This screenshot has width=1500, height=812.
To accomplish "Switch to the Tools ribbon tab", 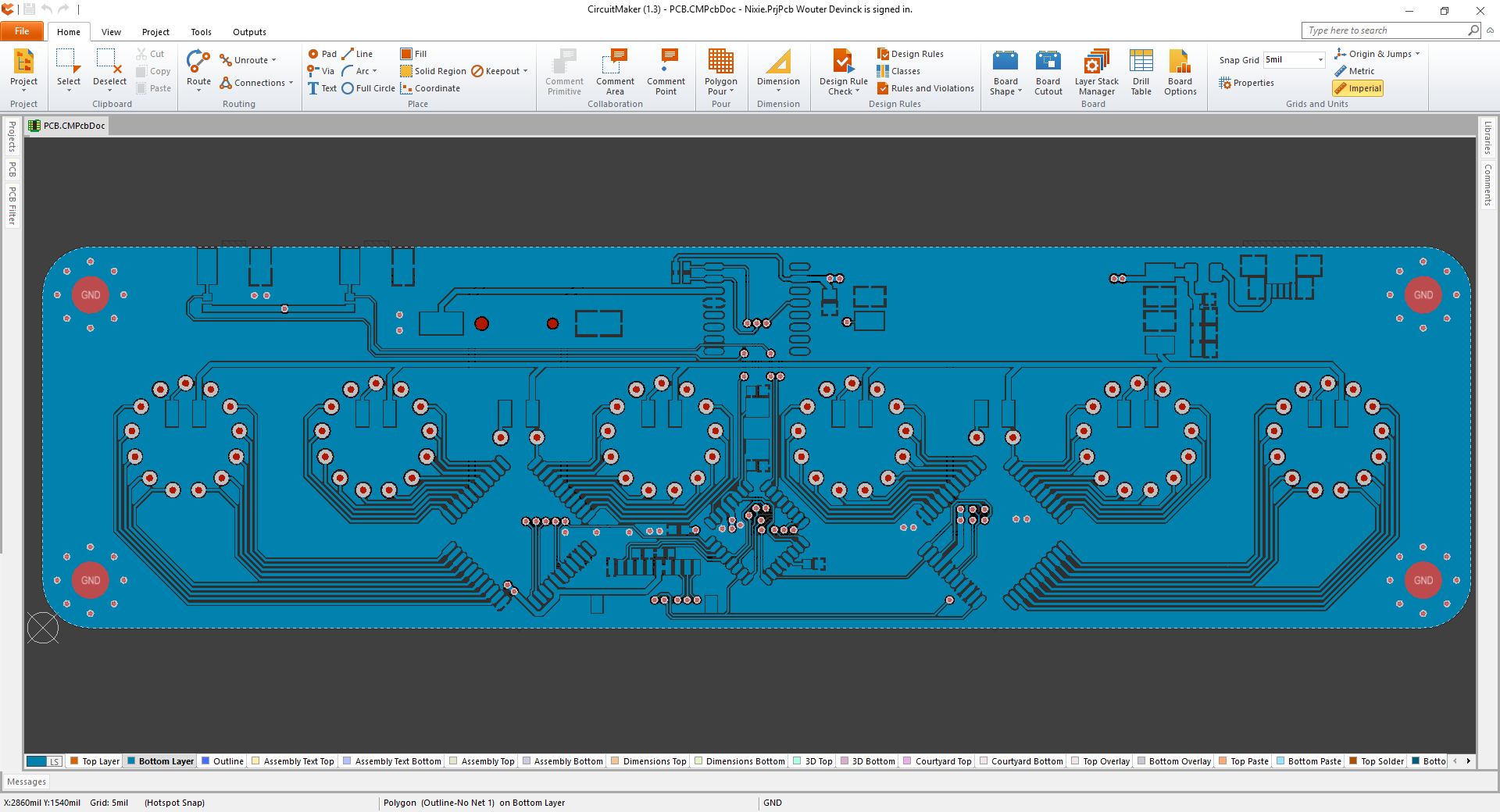I will (x=201, y=31).
